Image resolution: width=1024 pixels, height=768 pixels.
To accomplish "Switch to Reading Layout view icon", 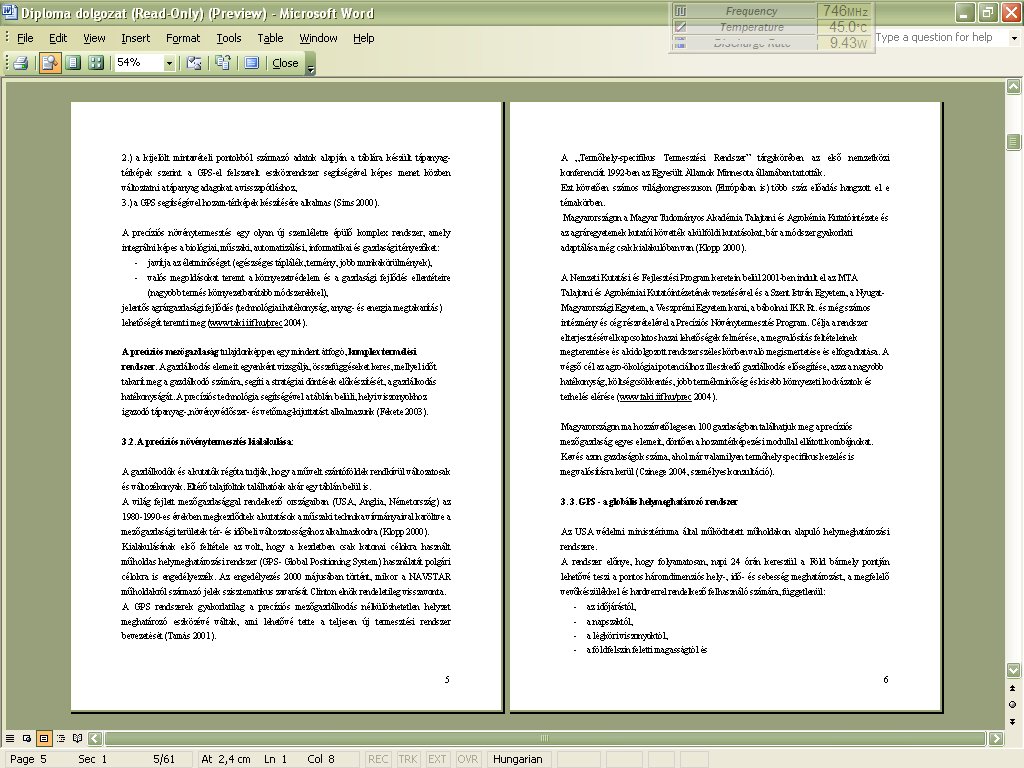I will 78,739.
